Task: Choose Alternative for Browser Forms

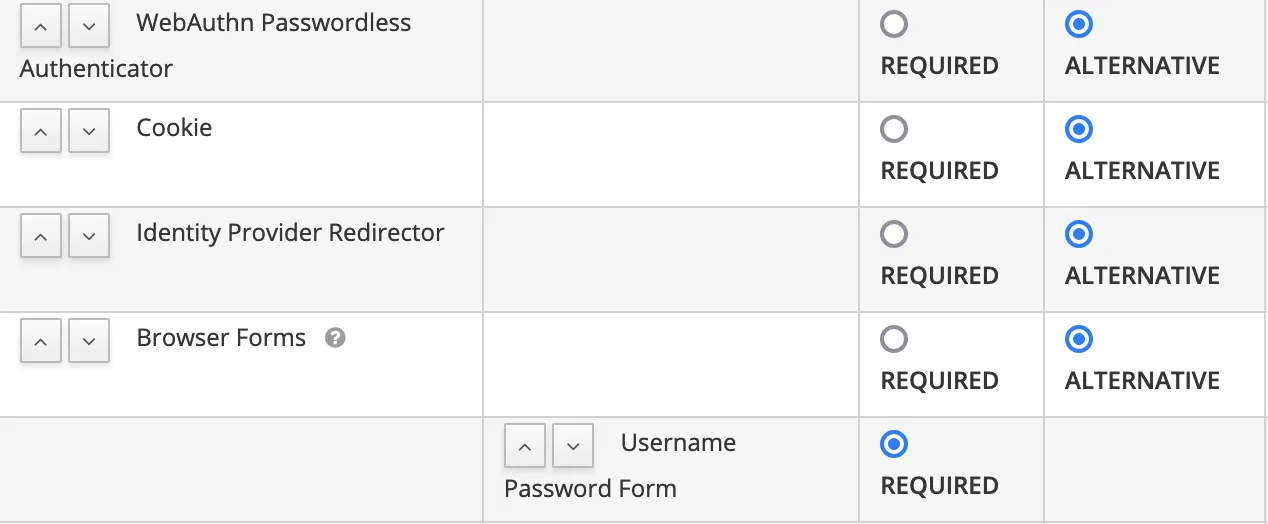Action: pyautogui.click(x=1079, y=339)
